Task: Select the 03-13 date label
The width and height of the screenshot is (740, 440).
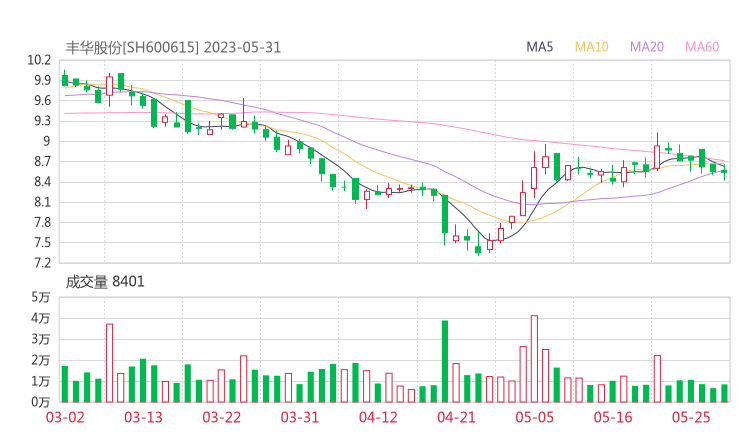Action: pos(143,417)
